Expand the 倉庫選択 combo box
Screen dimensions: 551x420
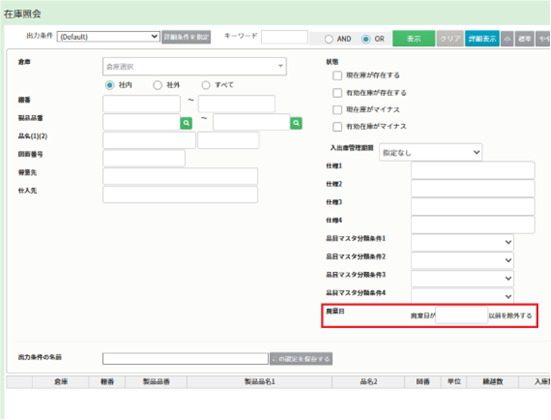tap(194, 66)
